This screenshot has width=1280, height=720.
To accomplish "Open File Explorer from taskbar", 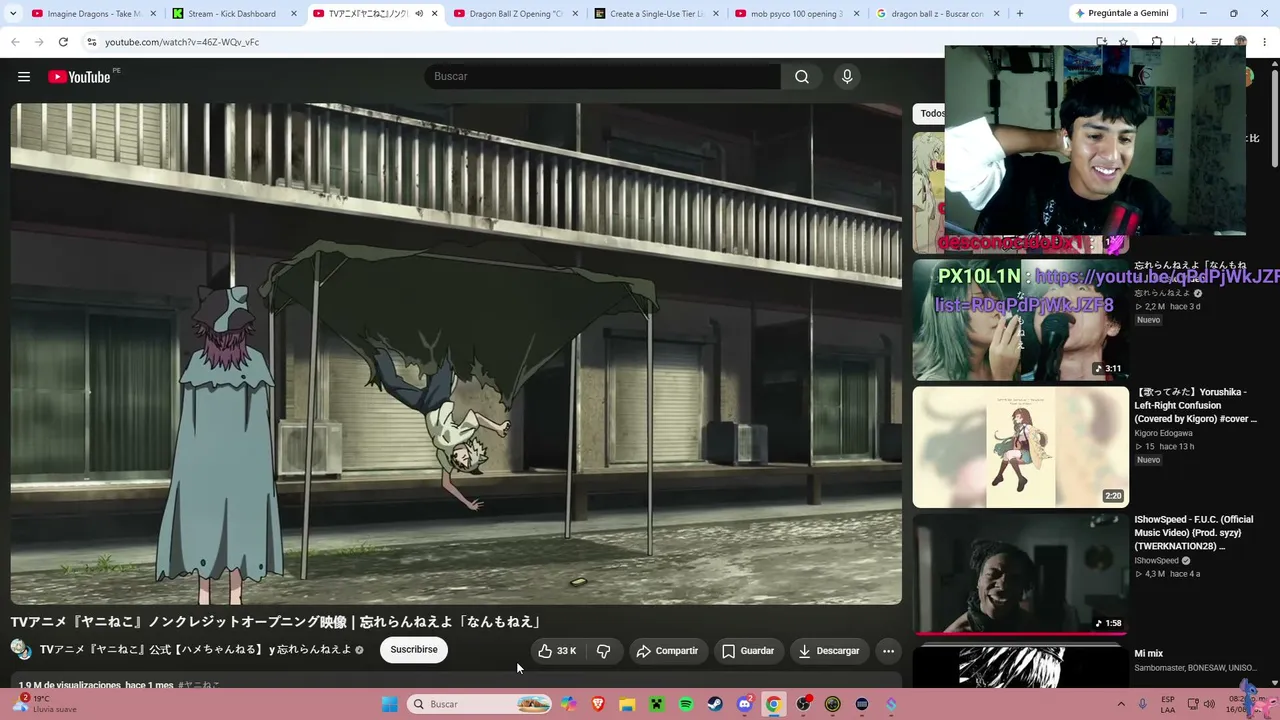I will coord(627,704).
